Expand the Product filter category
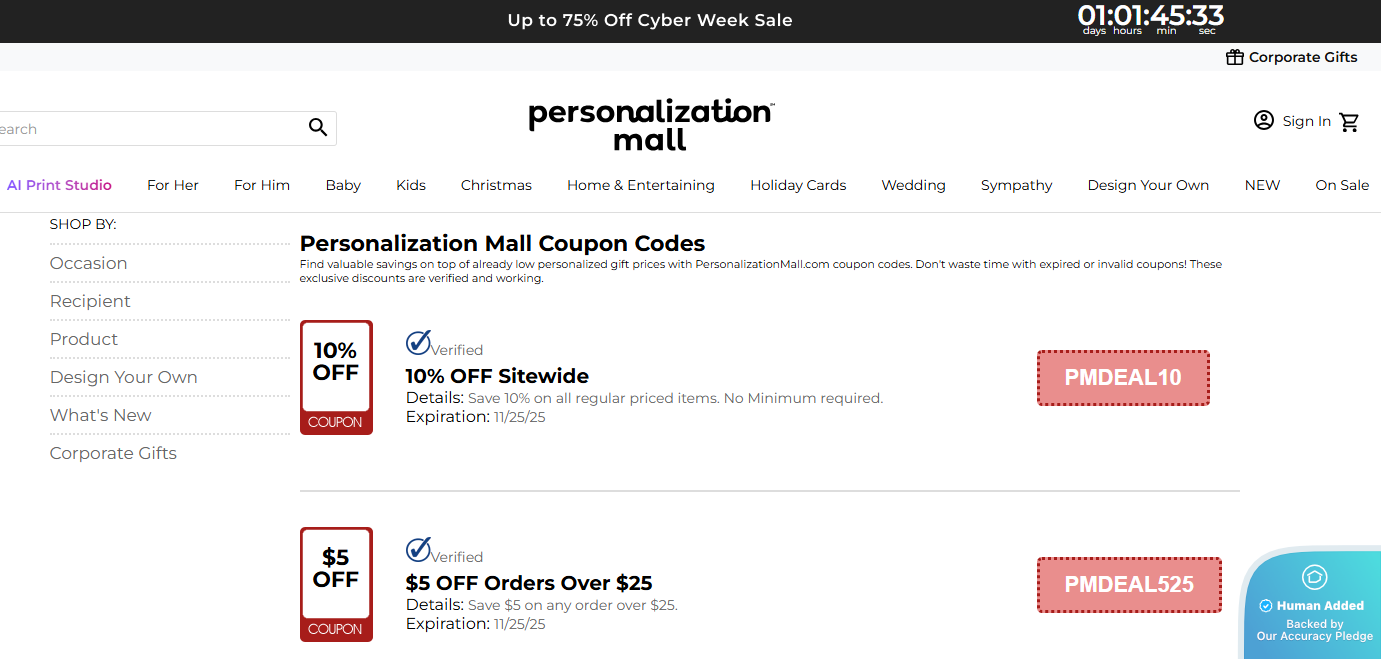1381x659 pixels. pos(84,339)
